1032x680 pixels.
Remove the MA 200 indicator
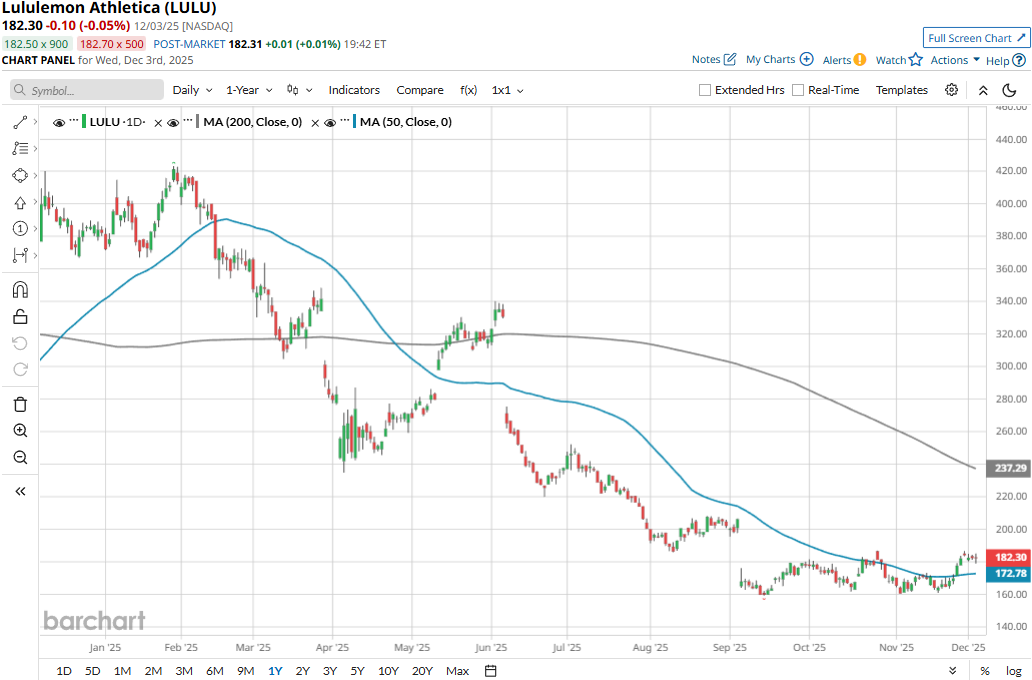point(315,122)
